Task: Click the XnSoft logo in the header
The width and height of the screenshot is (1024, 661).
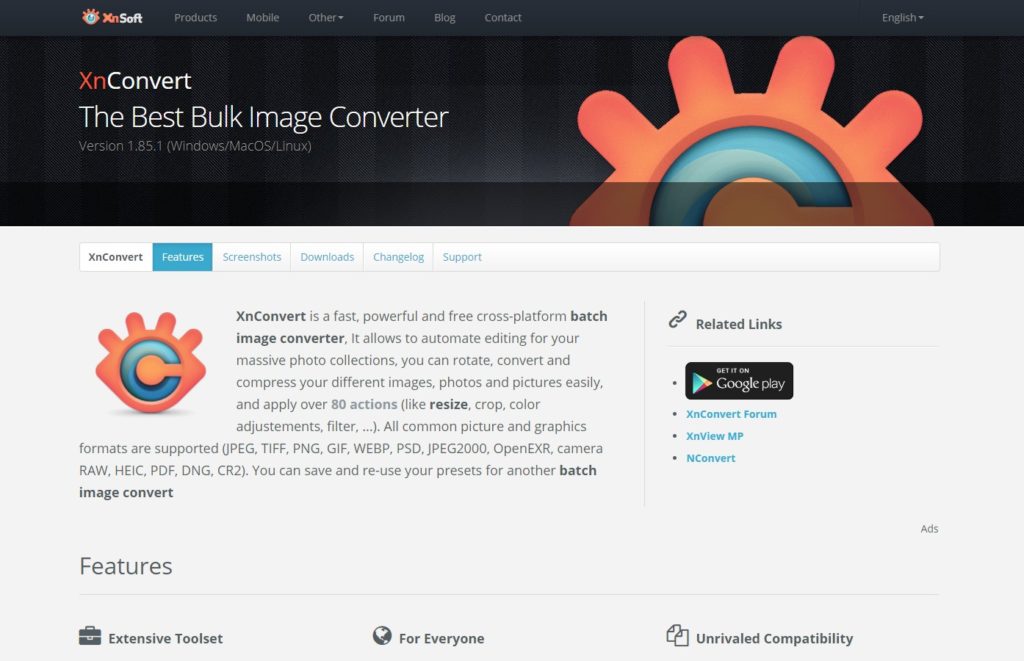Action: point(112,18)
